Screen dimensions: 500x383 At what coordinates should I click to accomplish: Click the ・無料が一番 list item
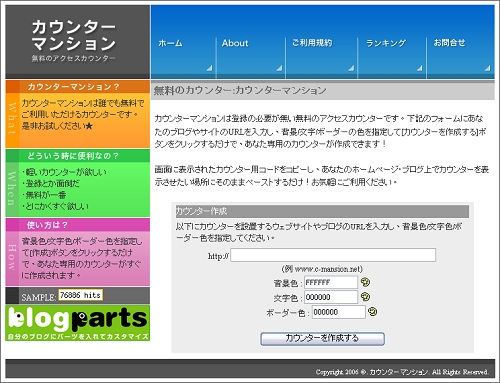44,195
